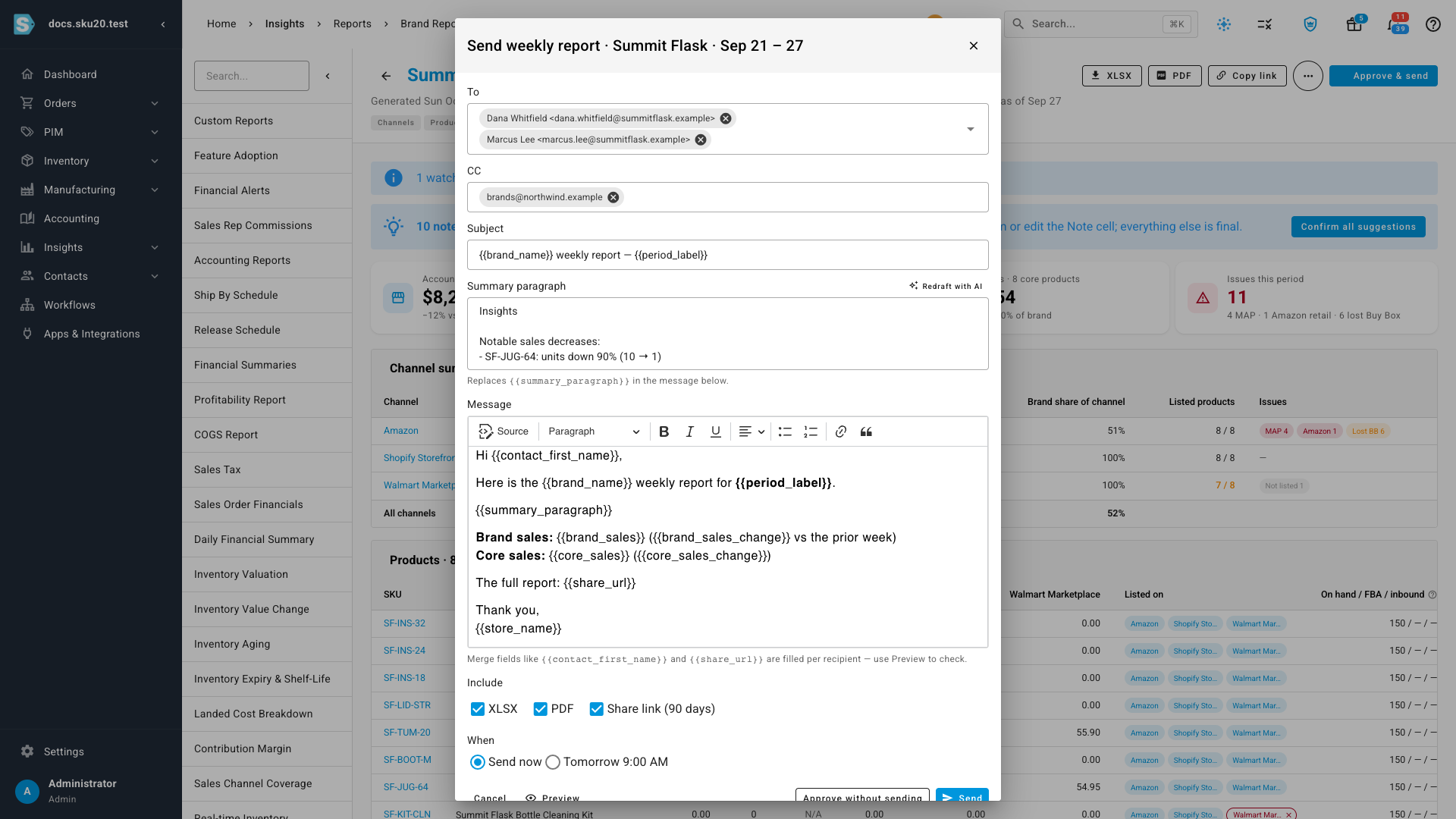This screenshot has width=1456, height=819.
Task: Expand Insights menu in sidebar
Action: pos(91,247)
